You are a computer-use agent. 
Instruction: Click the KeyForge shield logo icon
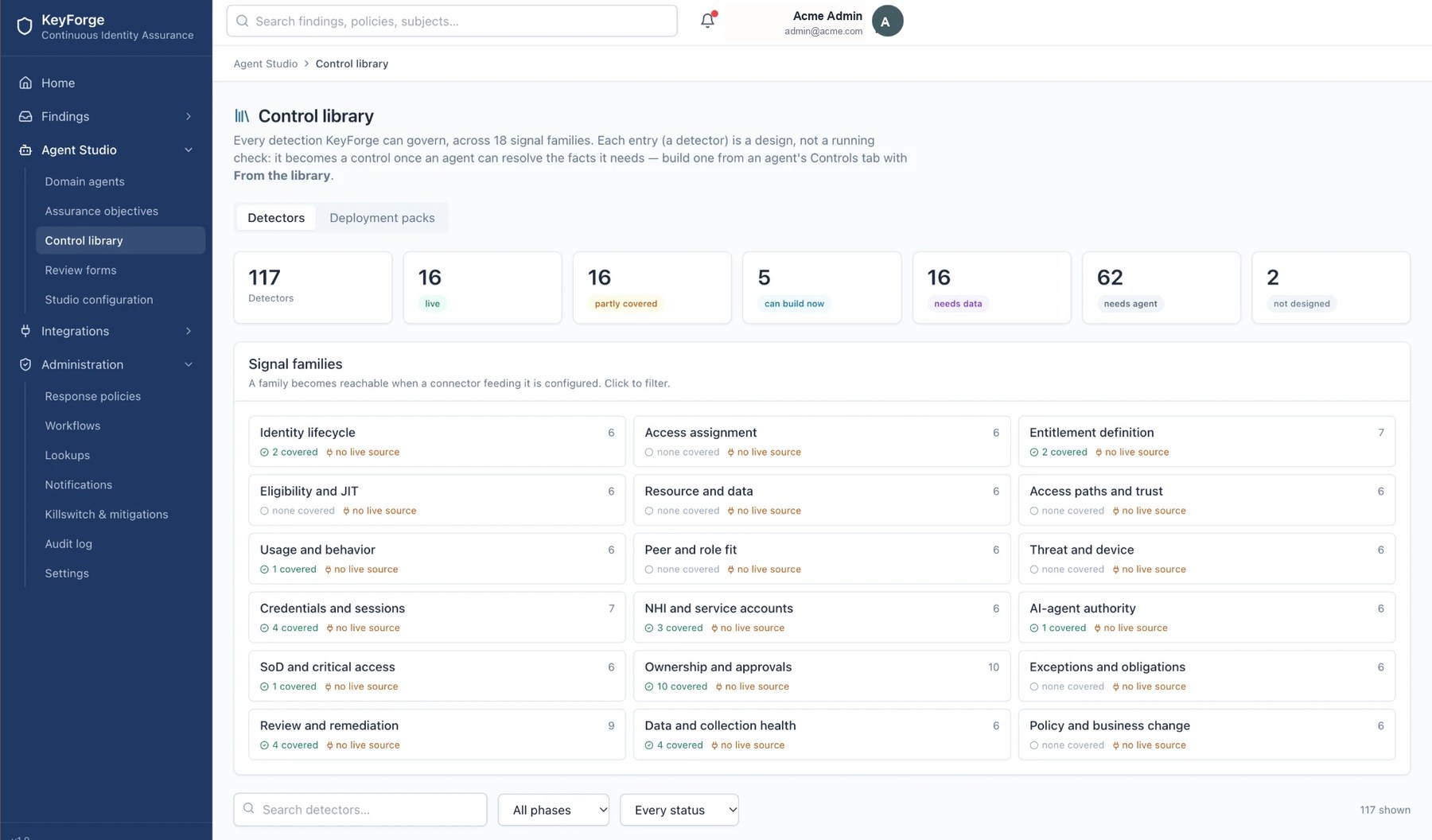point(25,26)
